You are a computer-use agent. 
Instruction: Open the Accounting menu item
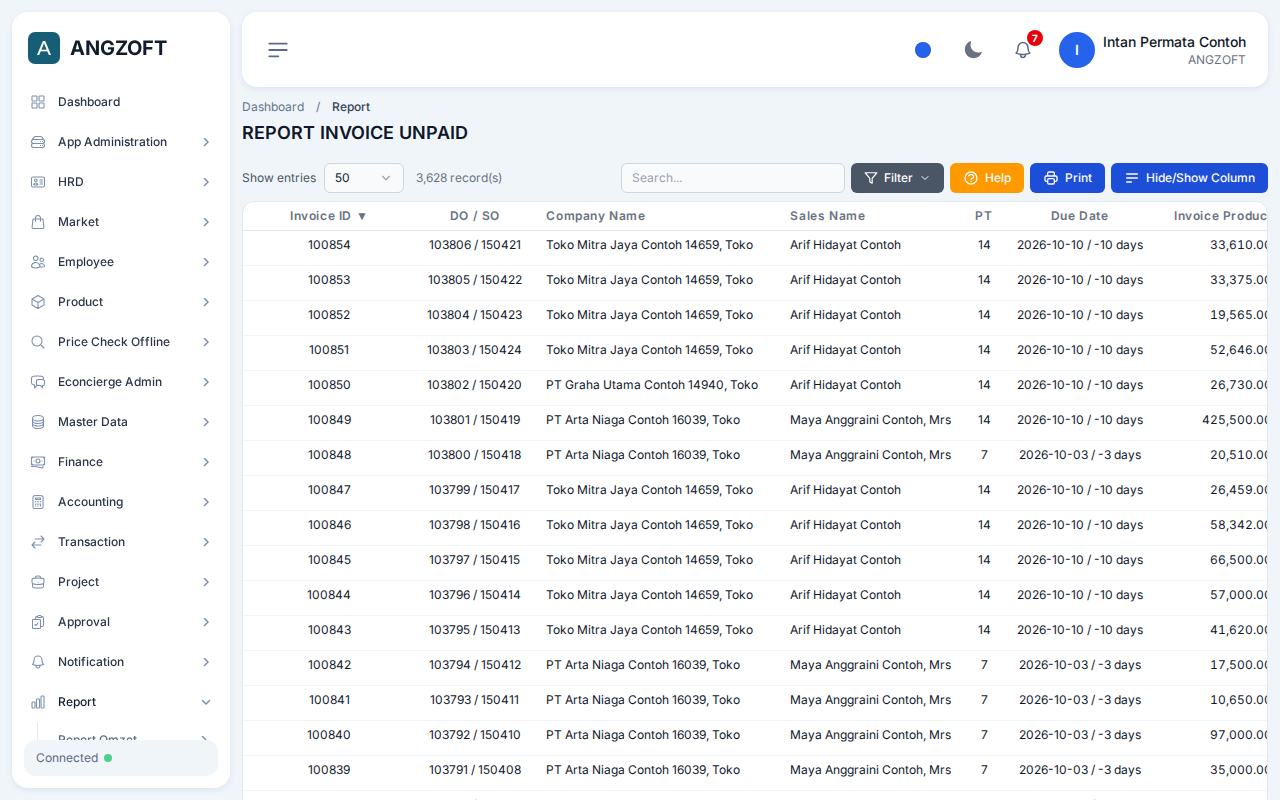(121, 502)
